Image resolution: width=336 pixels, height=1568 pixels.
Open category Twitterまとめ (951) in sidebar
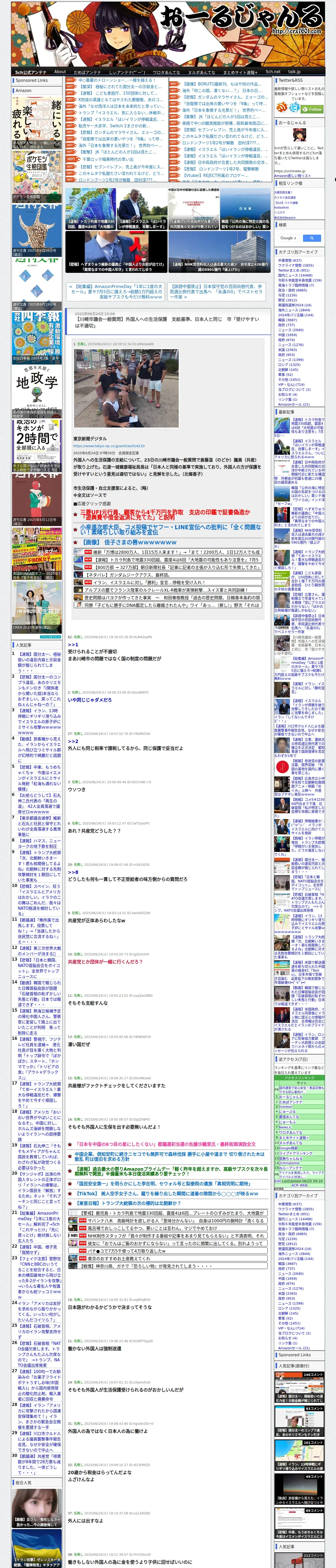click(294, 270)
